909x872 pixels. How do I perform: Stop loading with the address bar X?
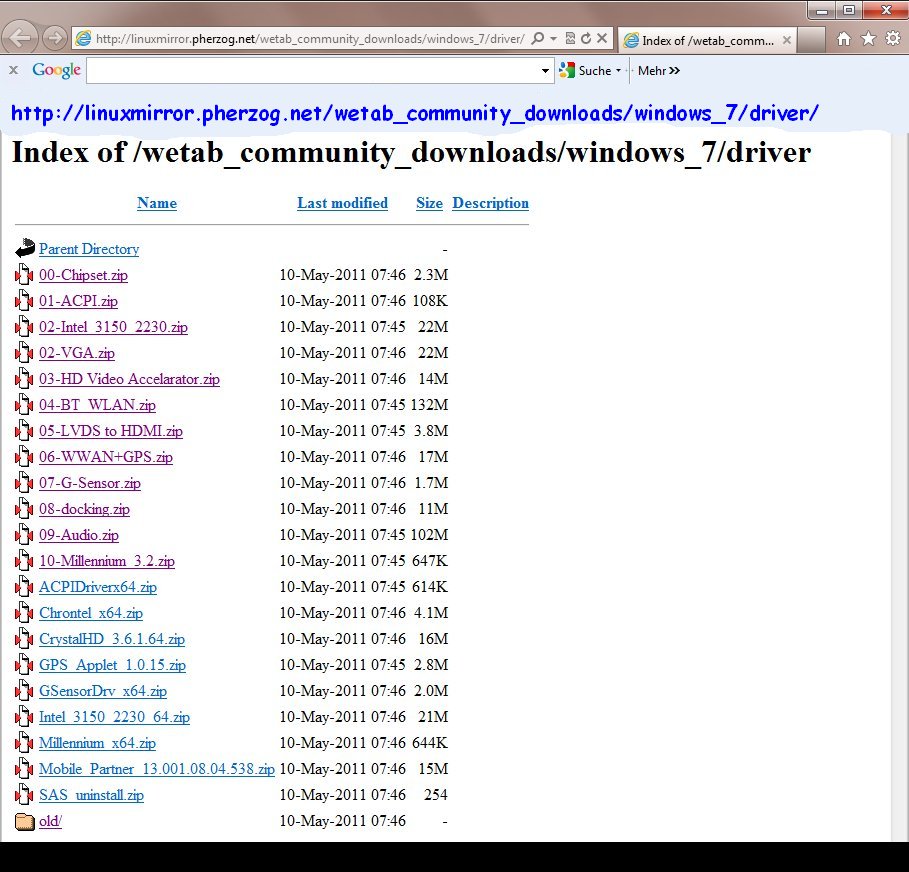[x=602, y=38]
